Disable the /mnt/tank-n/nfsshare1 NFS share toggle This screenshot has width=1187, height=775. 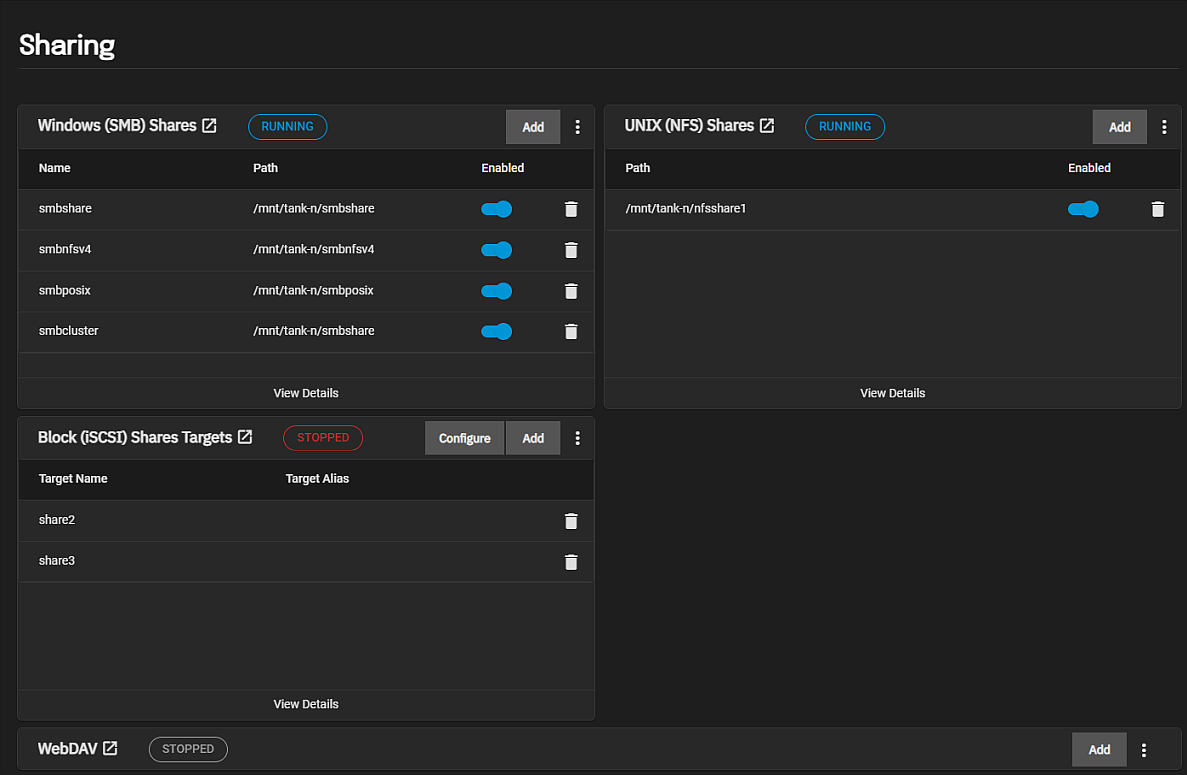click(1083, 209)
